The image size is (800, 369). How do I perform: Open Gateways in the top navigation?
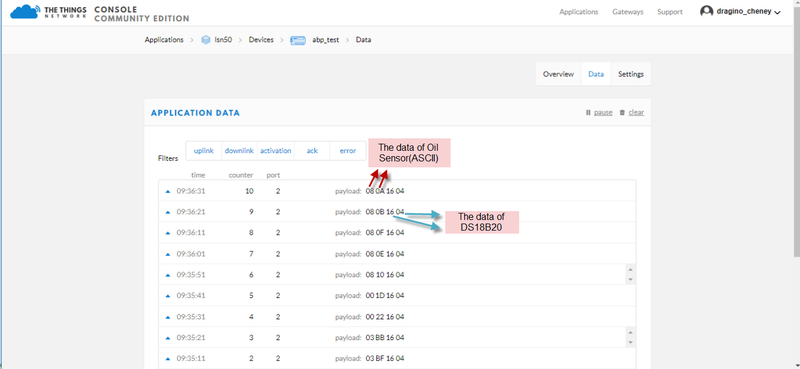click(628, 12)
